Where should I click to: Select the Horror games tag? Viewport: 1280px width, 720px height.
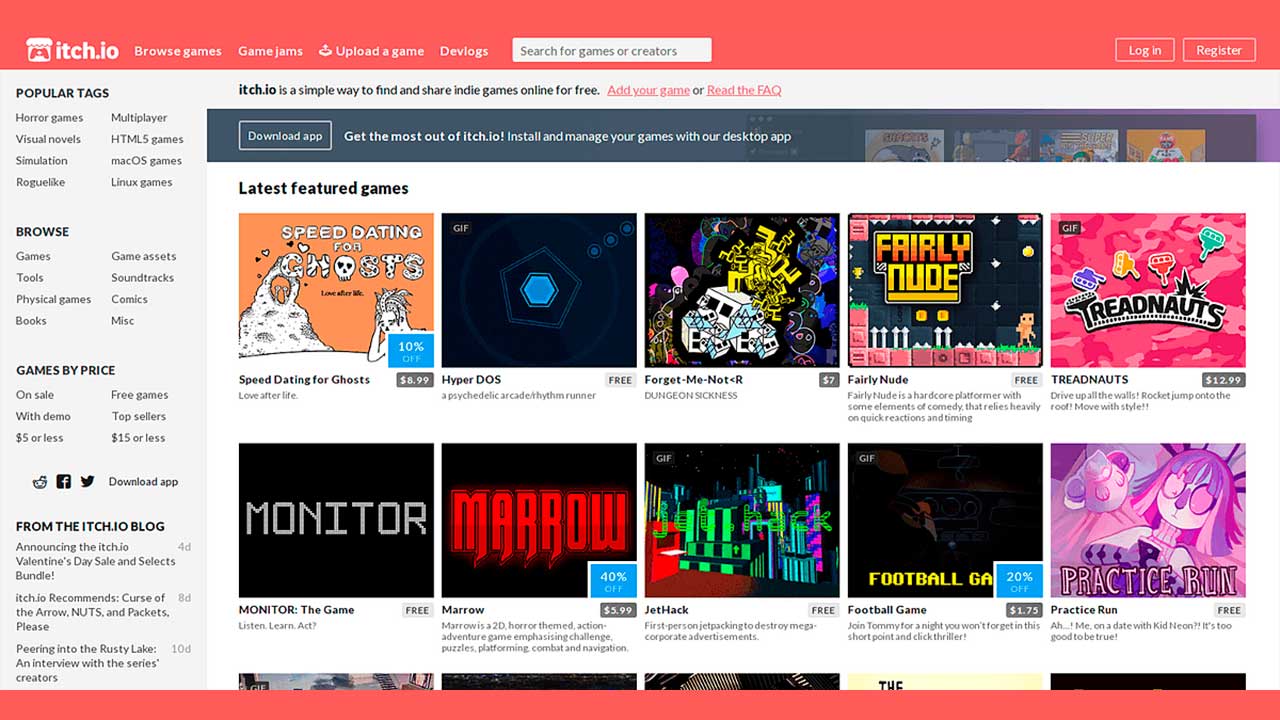[49, 118]
